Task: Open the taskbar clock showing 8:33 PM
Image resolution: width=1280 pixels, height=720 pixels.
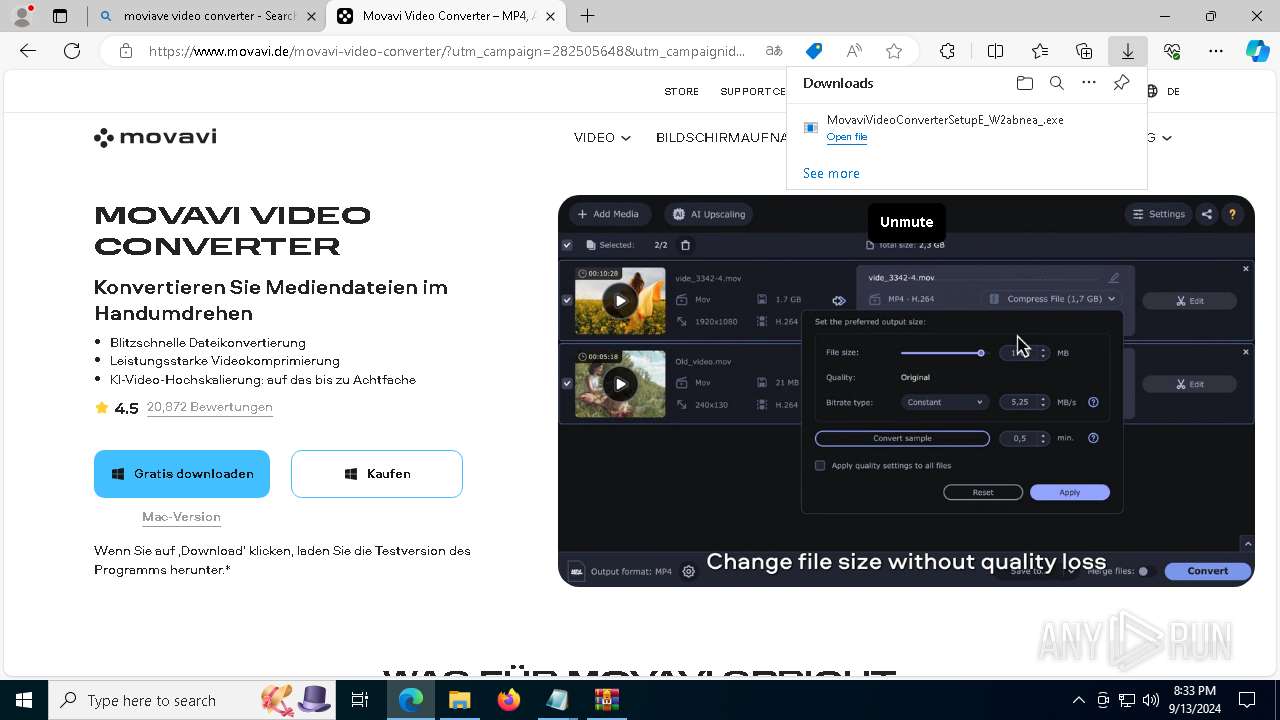Action: point(1194,700)
